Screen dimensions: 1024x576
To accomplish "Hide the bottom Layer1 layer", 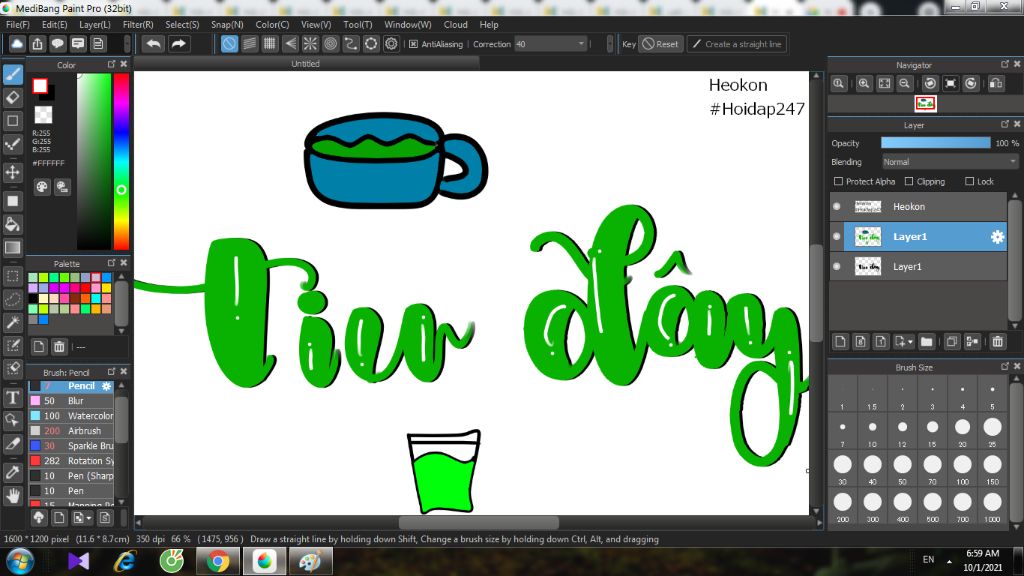I will coord(837,266).
